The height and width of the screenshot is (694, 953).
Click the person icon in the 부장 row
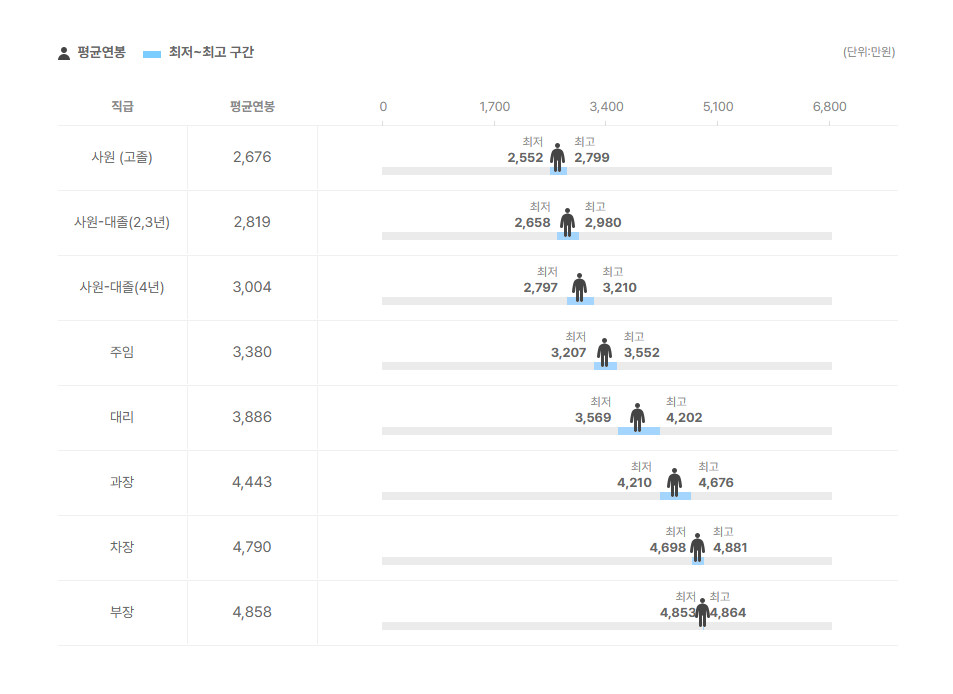coord(702,612)
